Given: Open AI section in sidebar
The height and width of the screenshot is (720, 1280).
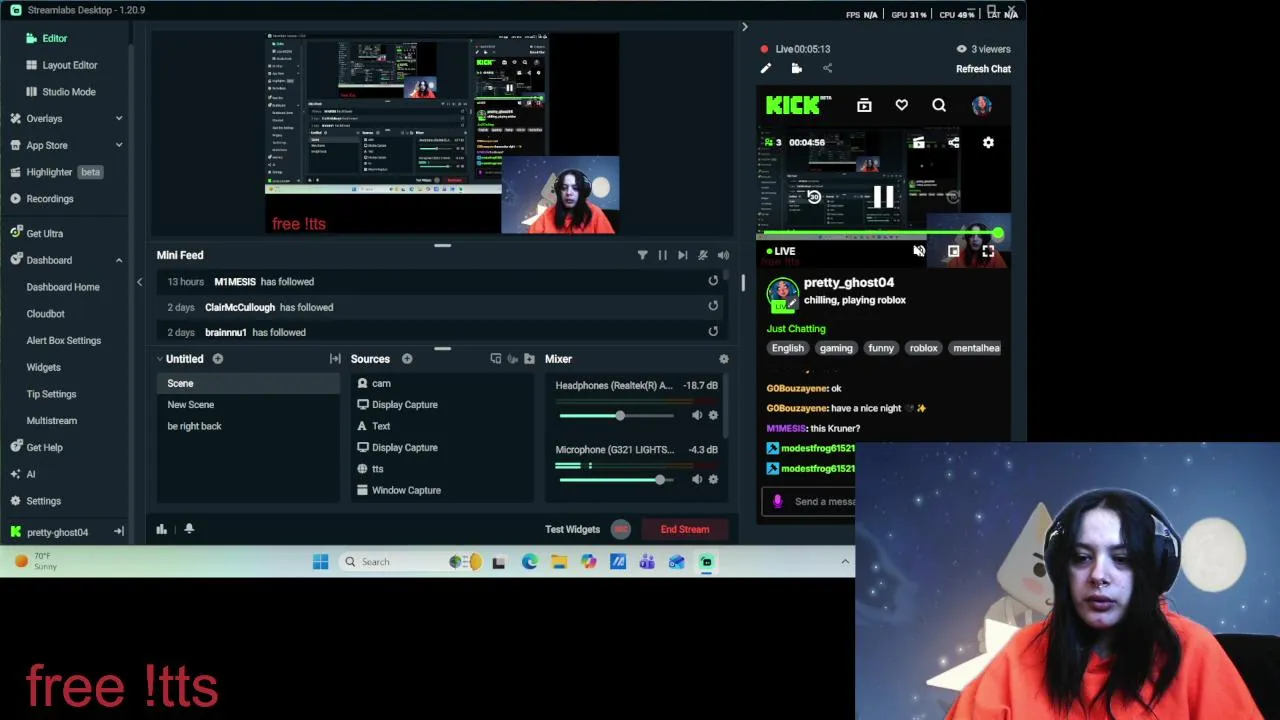Looking at the screenshot, I should tap(30, 474).
